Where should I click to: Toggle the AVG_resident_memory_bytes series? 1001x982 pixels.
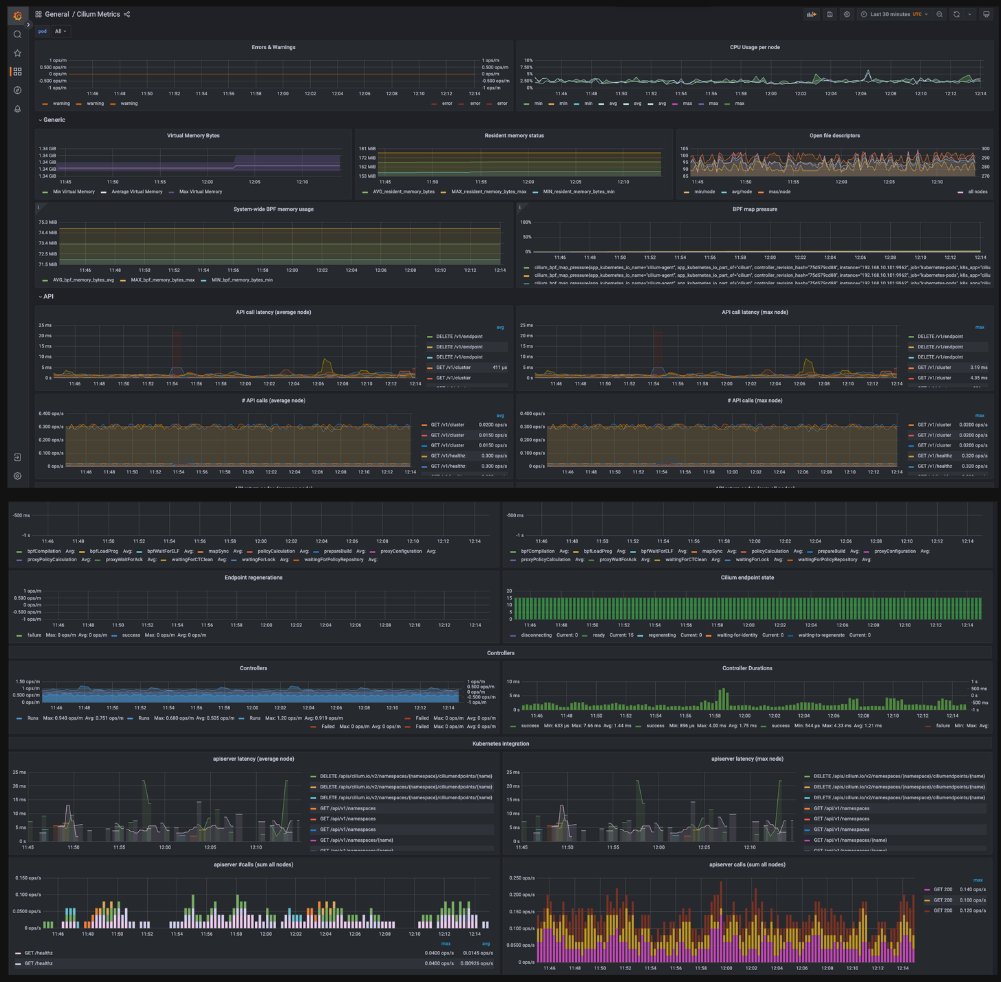[x=403, y=192]
